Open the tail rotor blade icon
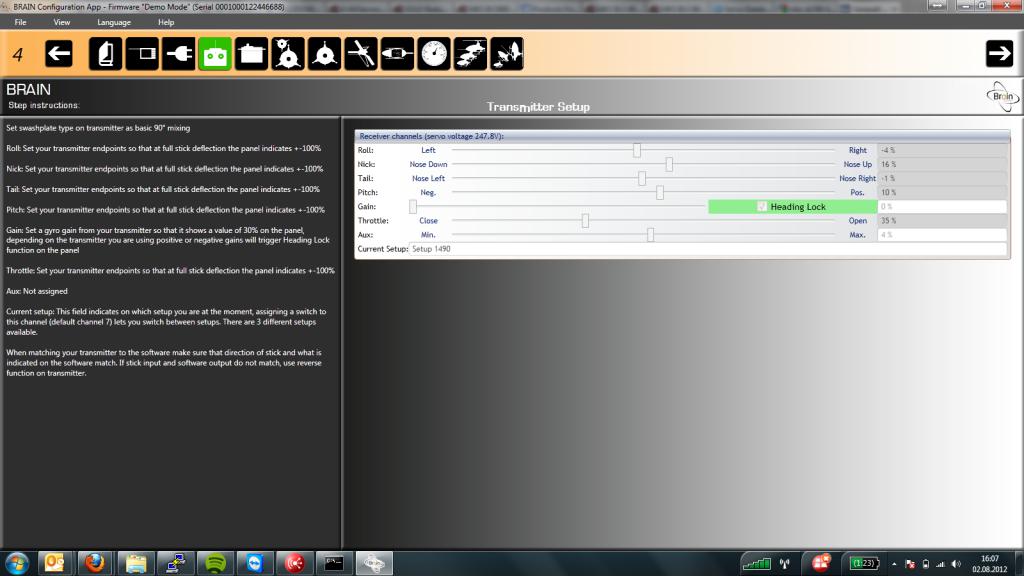Image resolution: width=1024 pixels, height=576 pixels. (360, 54)
